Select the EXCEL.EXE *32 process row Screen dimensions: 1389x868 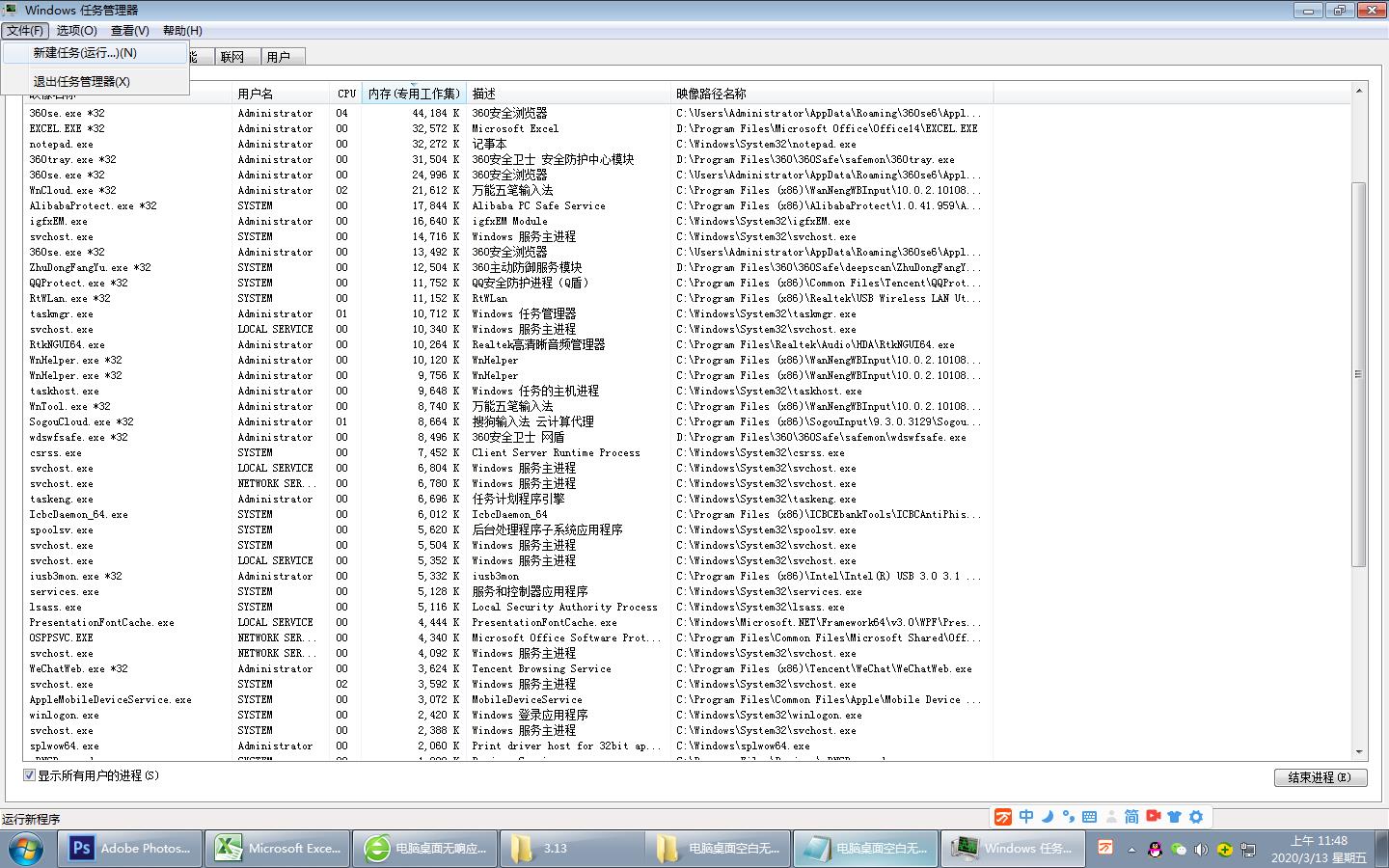point(509,128)
